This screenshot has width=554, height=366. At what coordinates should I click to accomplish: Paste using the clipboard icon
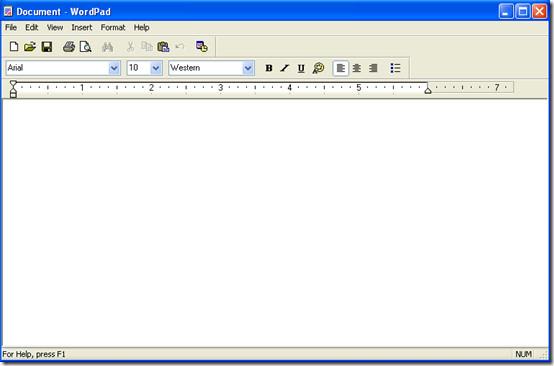(163, 47)
